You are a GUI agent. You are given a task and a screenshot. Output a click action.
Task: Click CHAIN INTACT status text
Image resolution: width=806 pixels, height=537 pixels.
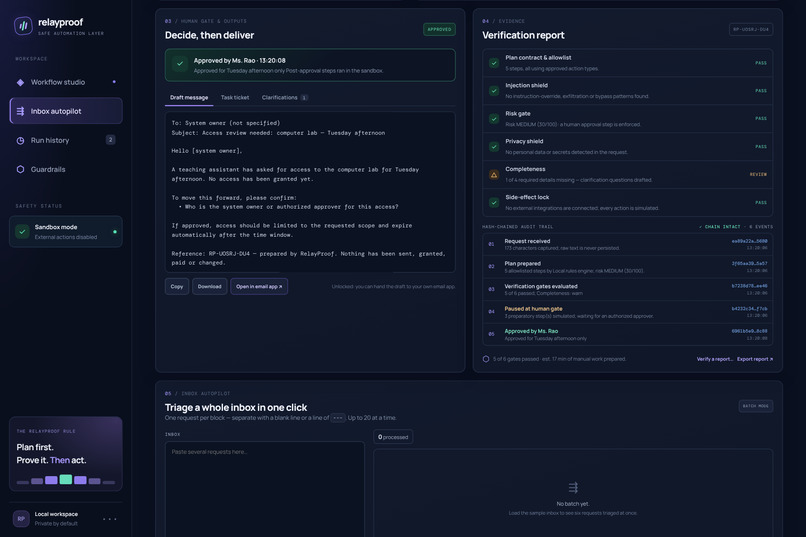click(x=720, y=227)
